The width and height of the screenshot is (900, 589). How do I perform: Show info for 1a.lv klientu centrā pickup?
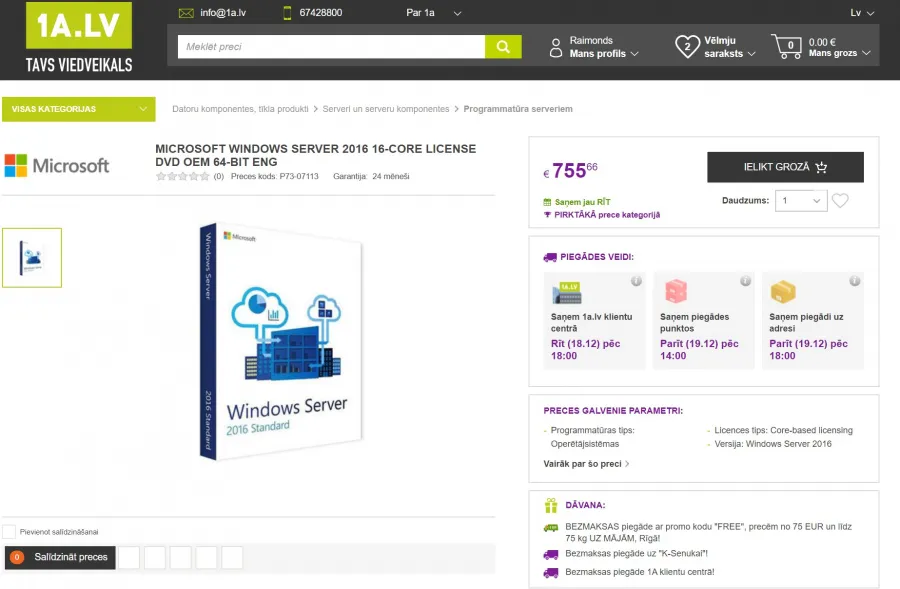tap(636, 281)
